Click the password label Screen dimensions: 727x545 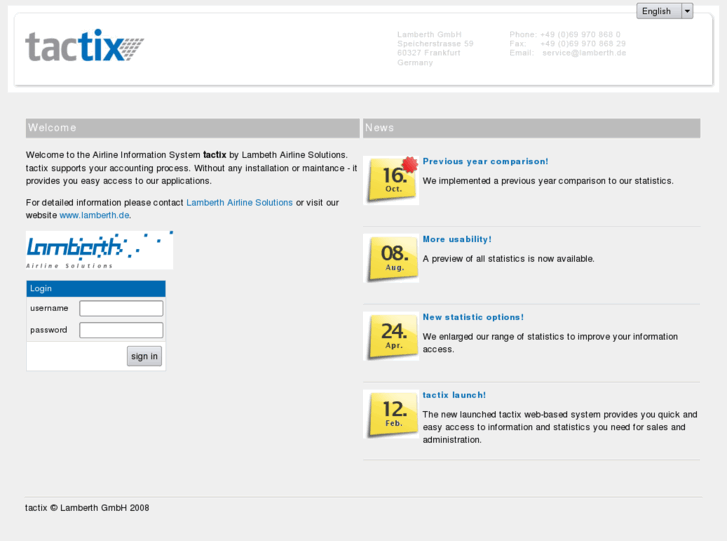click(49, 330)
